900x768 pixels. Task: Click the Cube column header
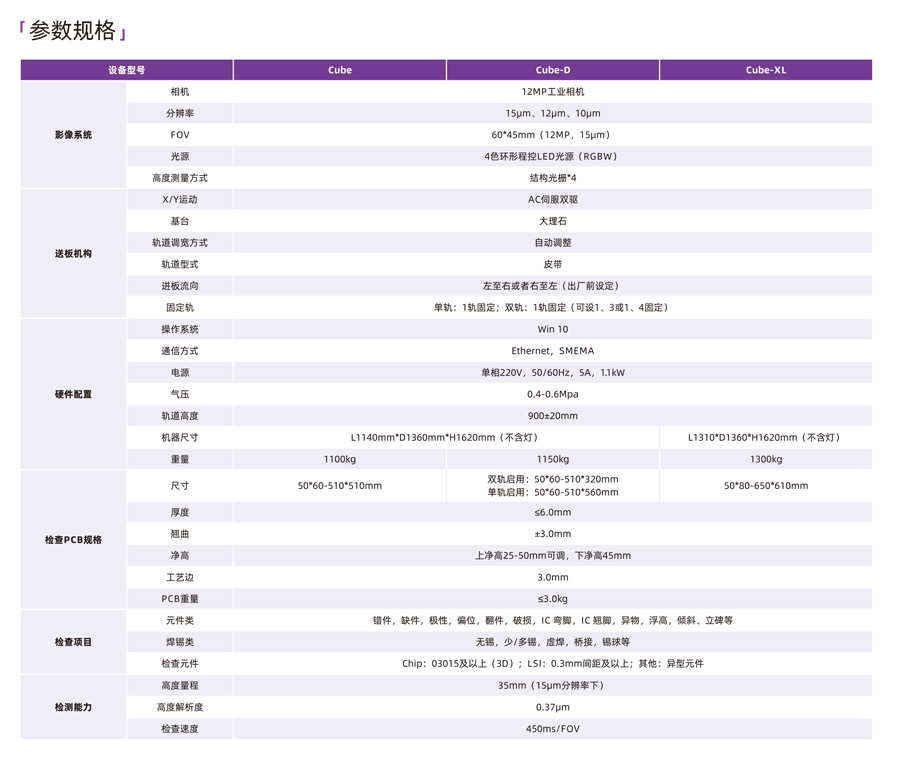pos(340,70)
